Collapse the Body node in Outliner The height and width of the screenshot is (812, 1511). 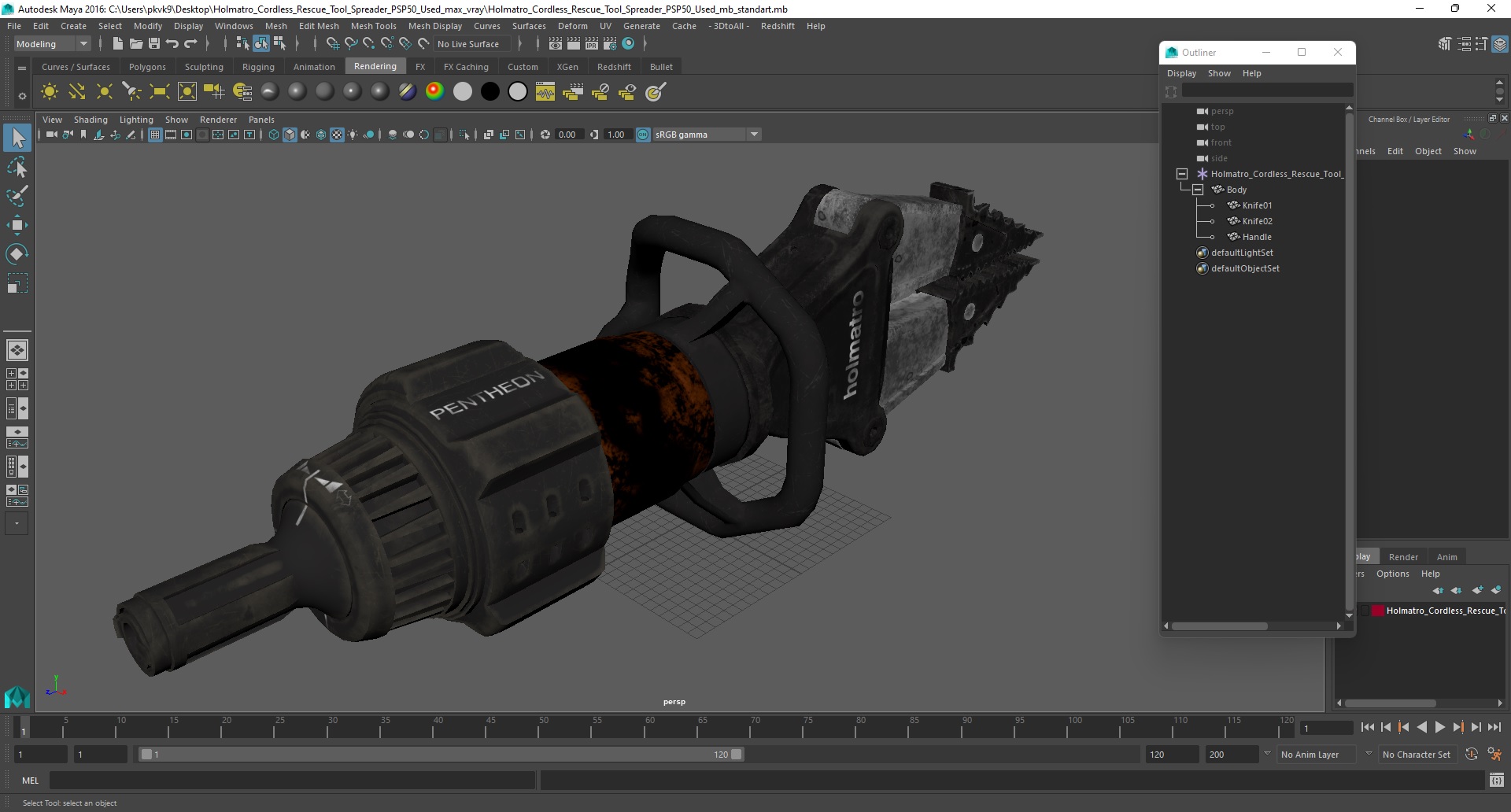coord(1198,190)
